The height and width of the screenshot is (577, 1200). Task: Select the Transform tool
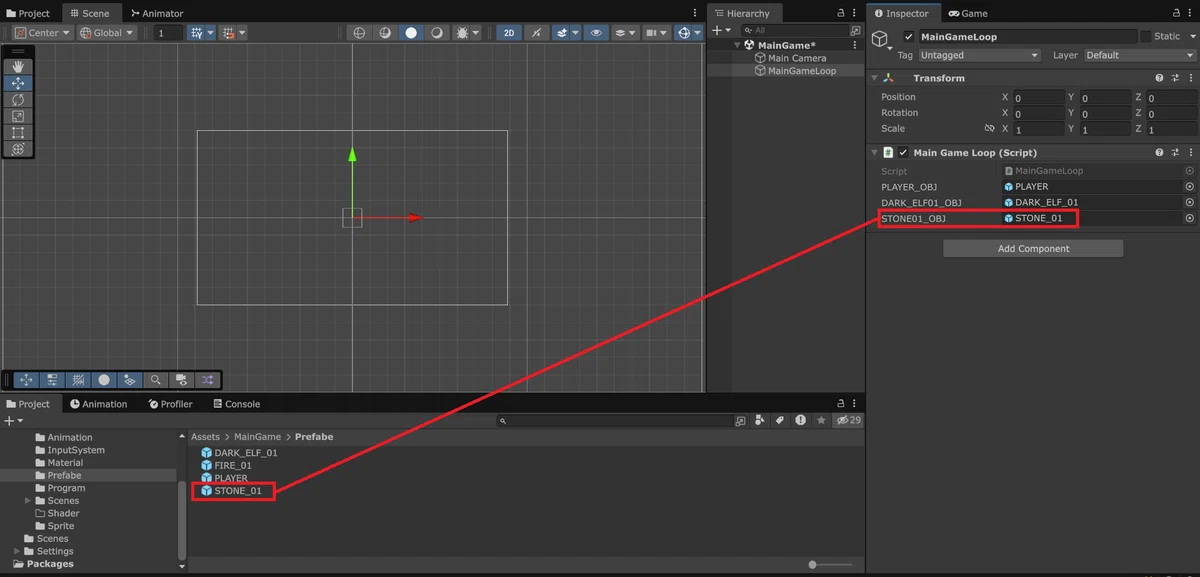[x=17, y=148]
